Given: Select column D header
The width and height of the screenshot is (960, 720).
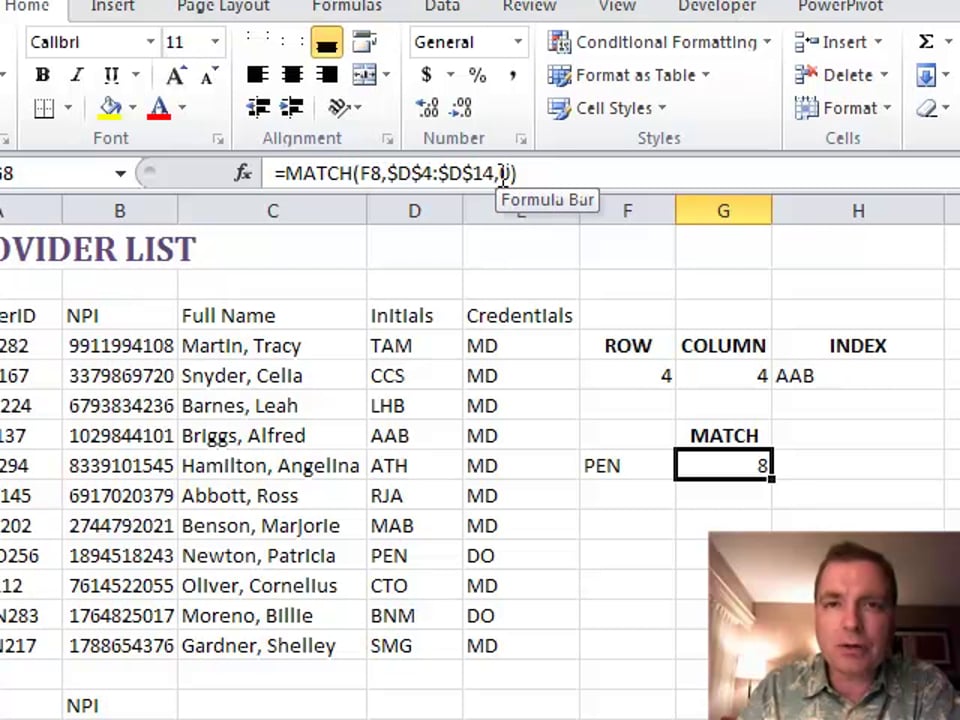Looking at the screenshot, I should coord(414,211).
